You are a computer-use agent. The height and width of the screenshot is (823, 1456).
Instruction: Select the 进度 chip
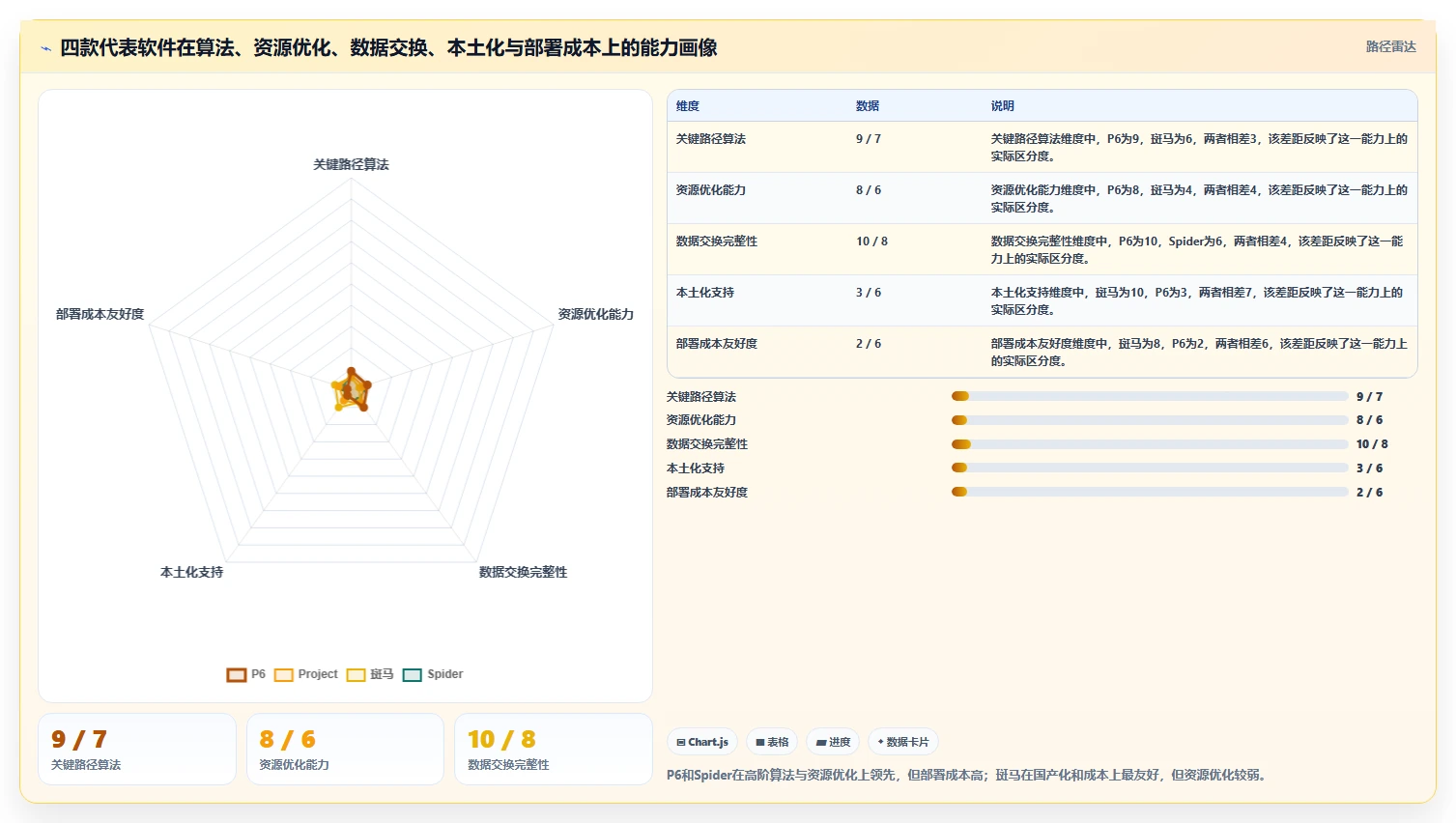pos(833,742)
